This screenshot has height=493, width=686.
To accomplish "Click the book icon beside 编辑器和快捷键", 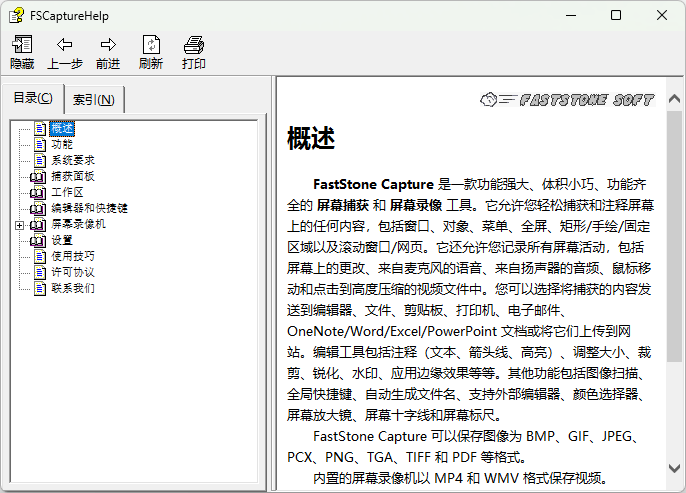I will (x=38, y=209).
